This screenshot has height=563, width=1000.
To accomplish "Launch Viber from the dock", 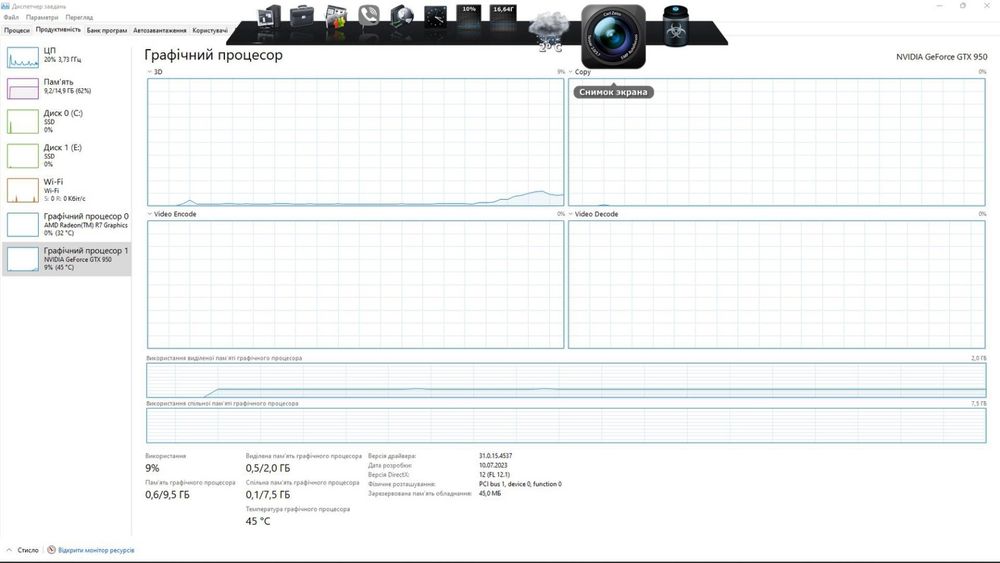I will pos(369,16).
